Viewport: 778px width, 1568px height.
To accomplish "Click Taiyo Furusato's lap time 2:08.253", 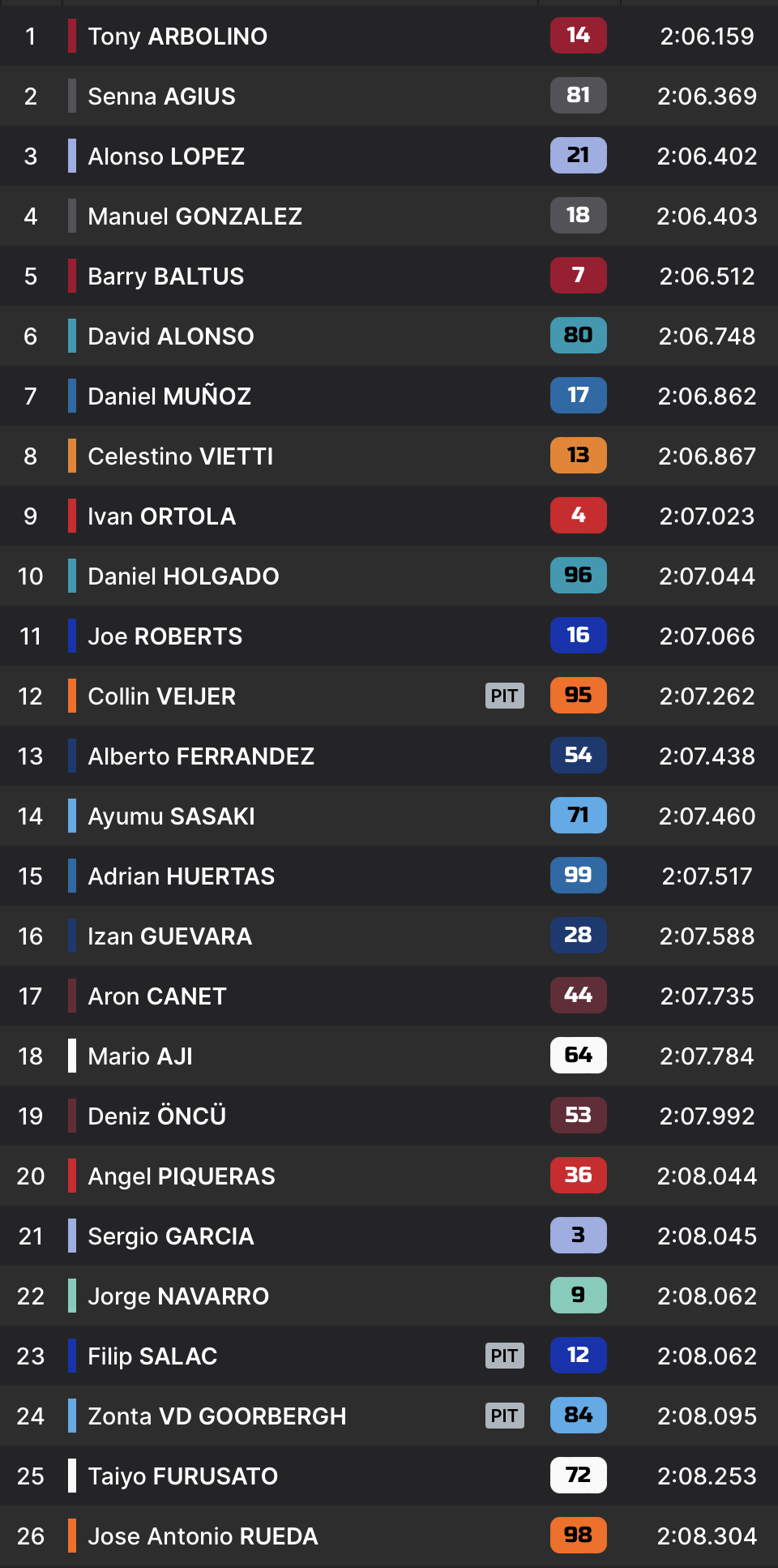I will [x=707, y=1476].
